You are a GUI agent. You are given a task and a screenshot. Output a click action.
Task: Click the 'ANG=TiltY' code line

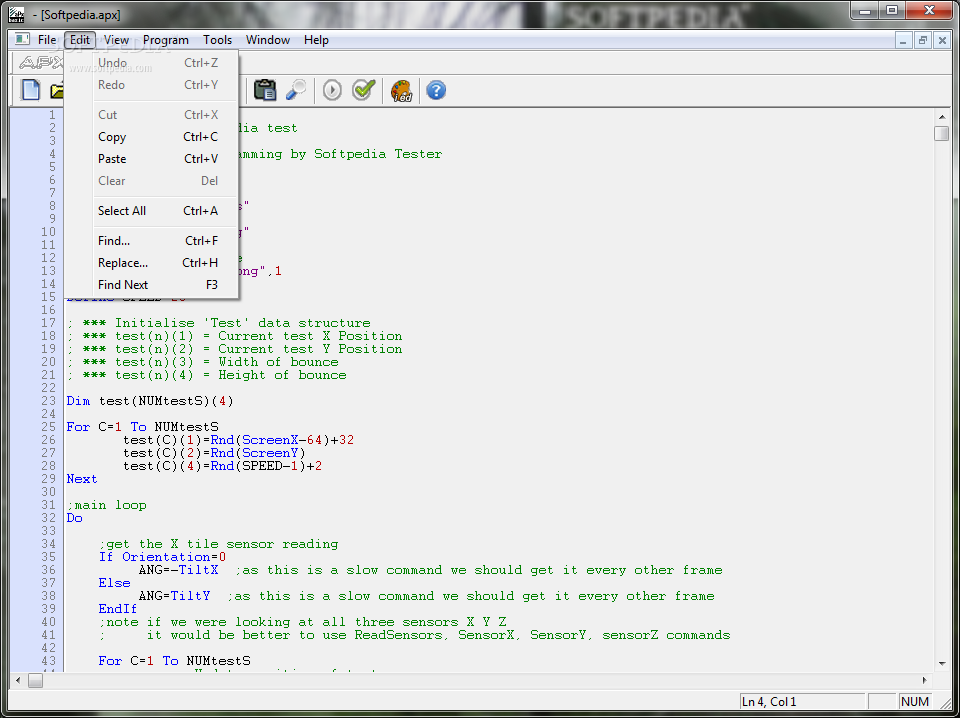pyautogui.click(x=174, y=596)
